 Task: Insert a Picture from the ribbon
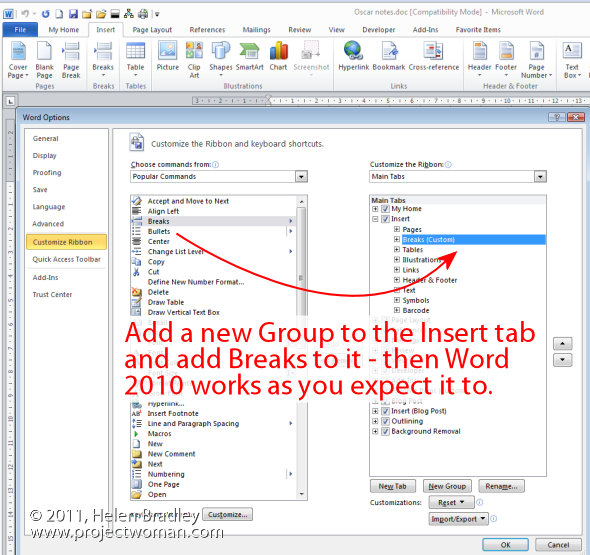point(167,56)
